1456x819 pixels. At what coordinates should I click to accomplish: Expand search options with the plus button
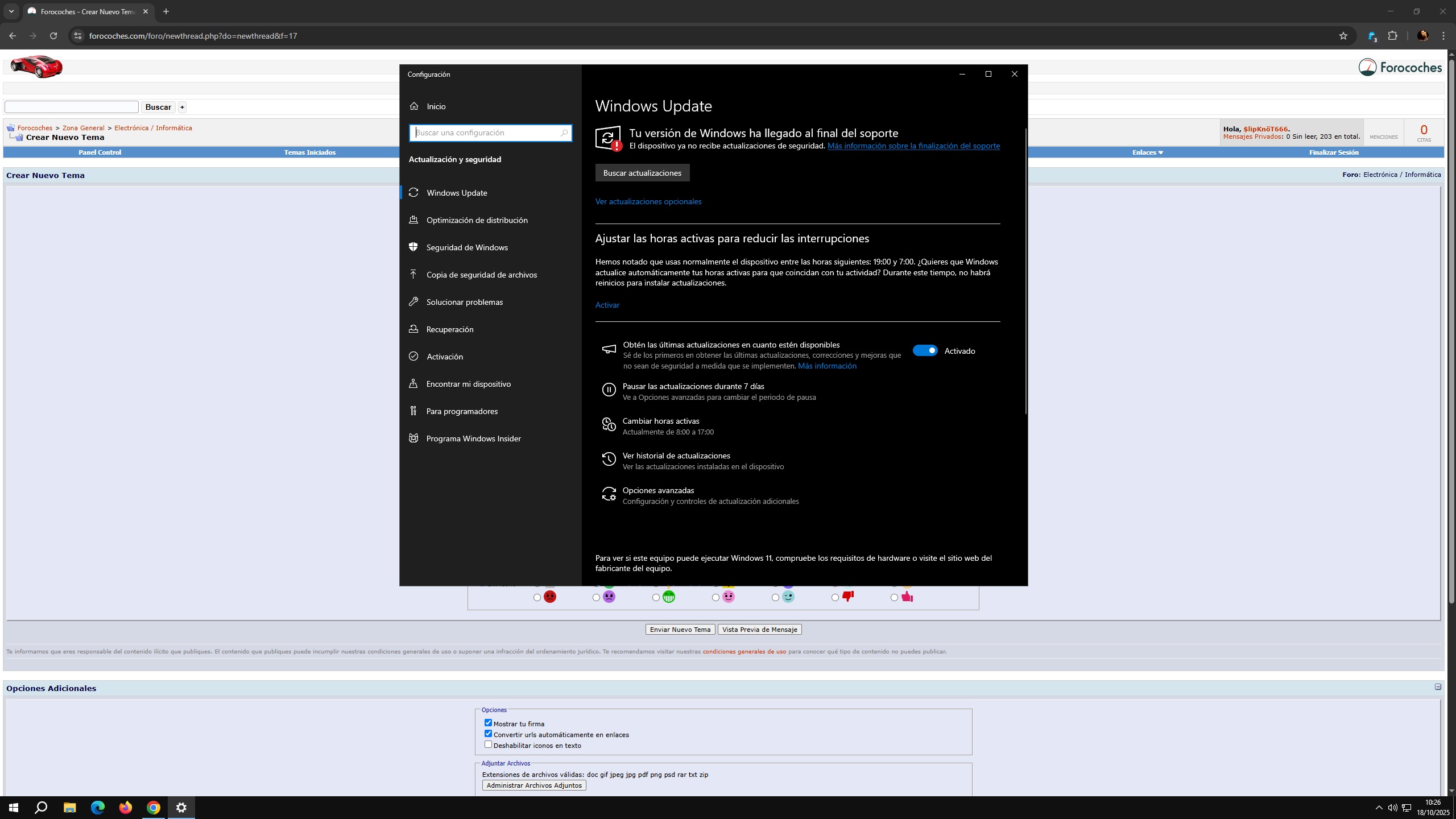click(x=182, y=107)
